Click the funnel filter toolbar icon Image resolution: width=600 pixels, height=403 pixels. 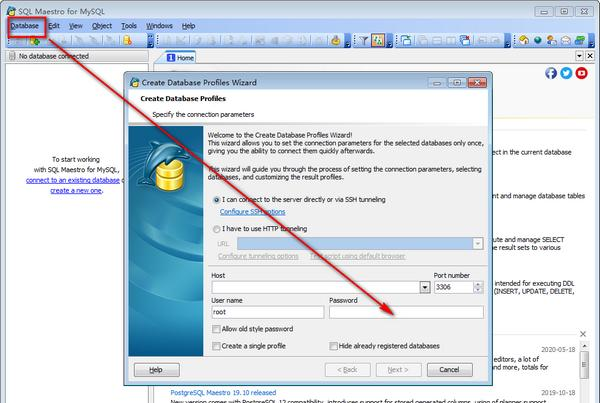coord(364,41)
